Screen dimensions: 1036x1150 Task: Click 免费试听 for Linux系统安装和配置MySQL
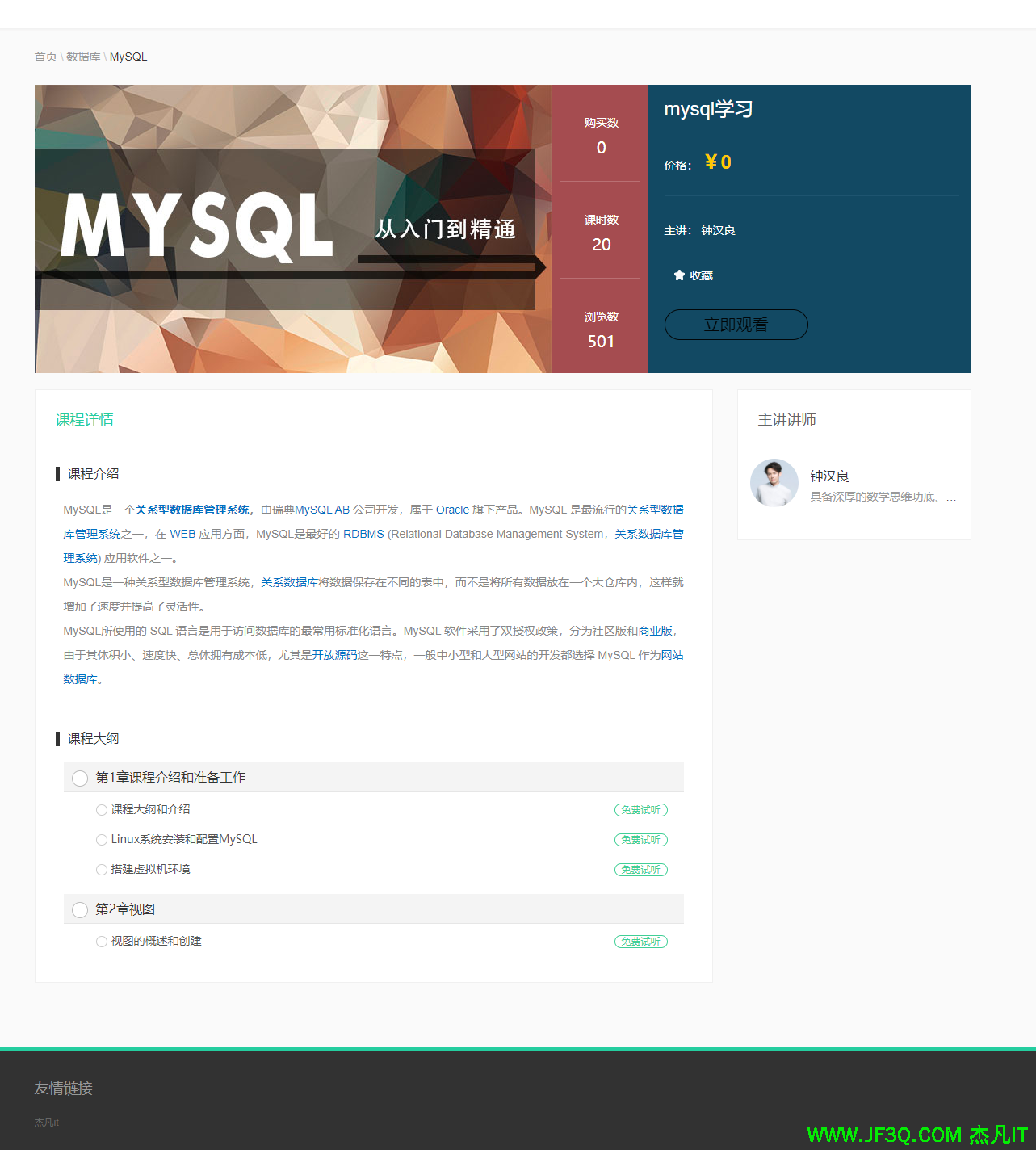(x=640, y=840)
